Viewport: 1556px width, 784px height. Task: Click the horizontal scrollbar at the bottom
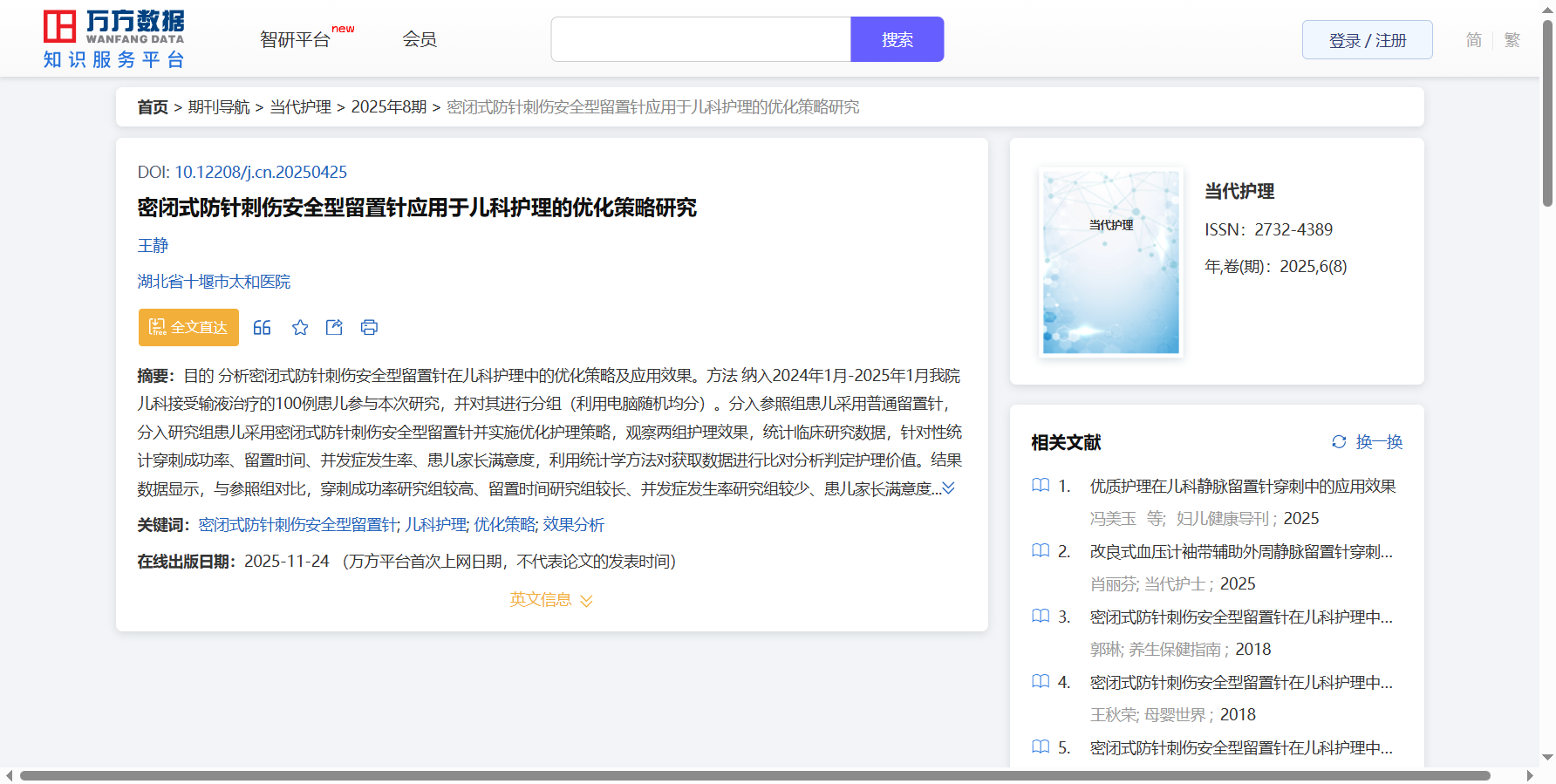point(754,775)
